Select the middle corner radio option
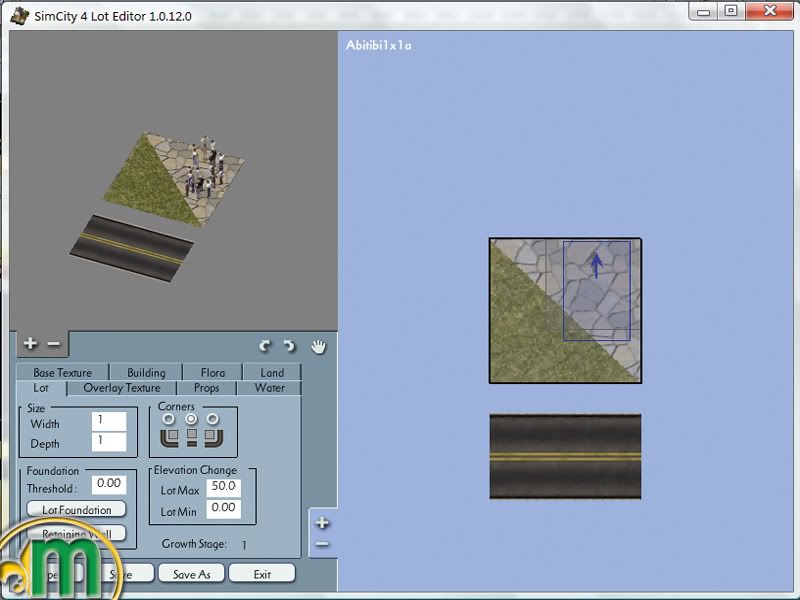 tap(191, 419)
